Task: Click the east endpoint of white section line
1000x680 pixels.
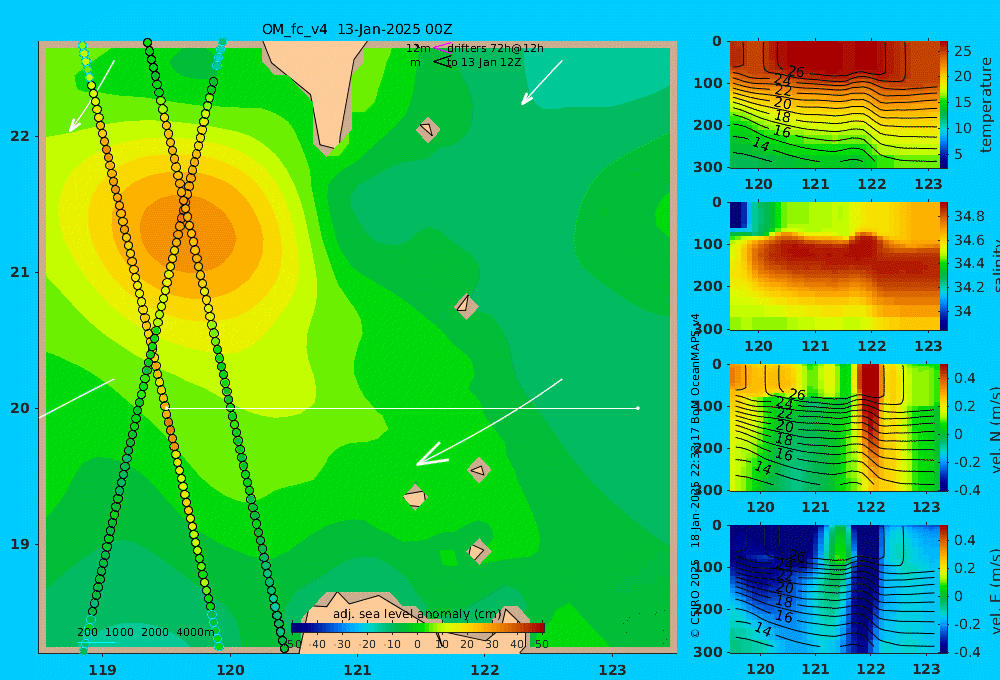Action: tap(638, 408)
